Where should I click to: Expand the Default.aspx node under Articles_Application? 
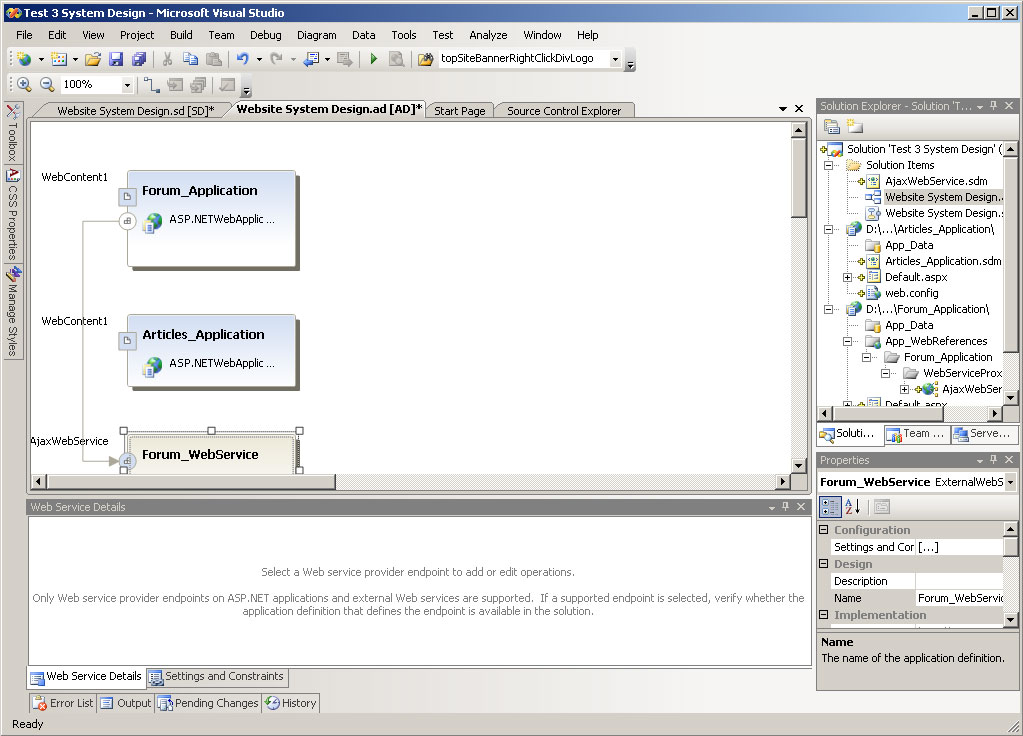pos(847,277)
